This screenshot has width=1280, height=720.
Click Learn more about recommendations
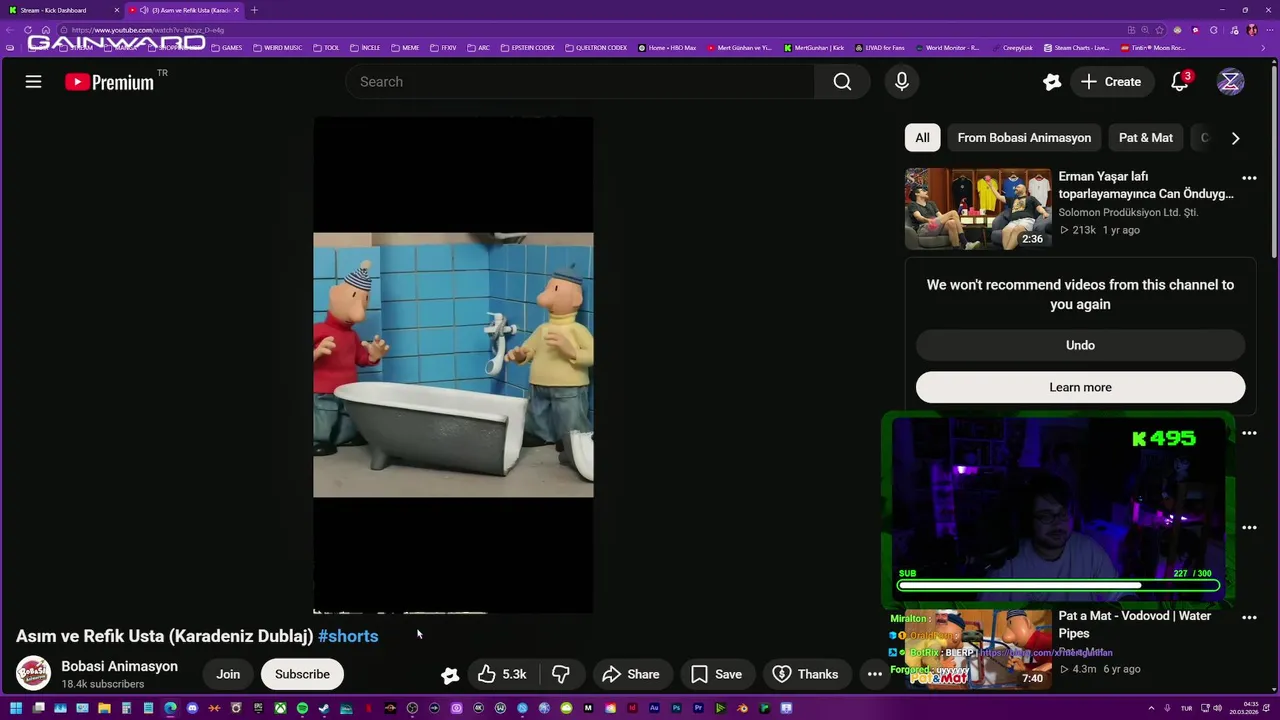tap(1080, 387)
